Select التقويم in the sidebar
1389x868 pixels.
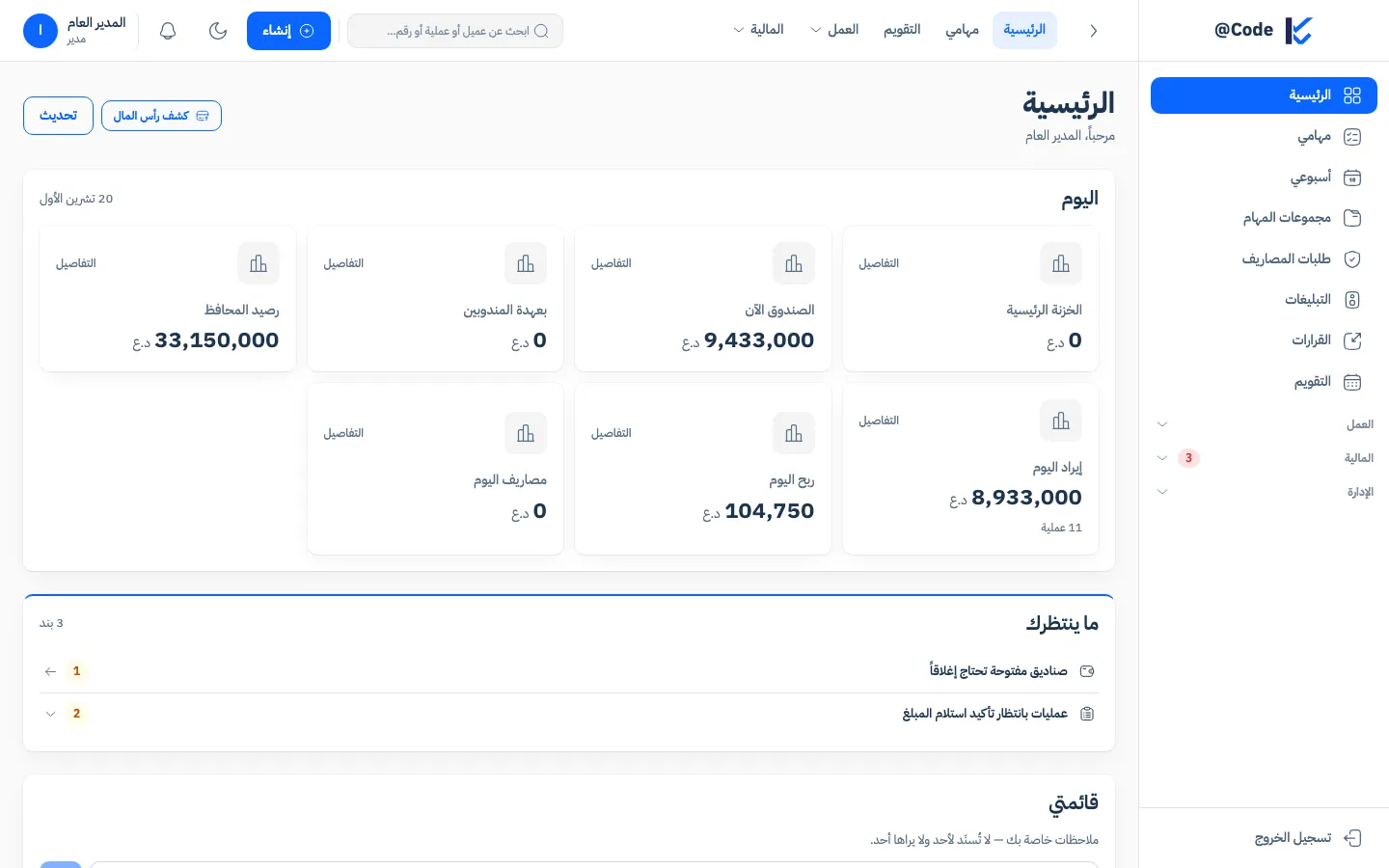point(1264,382)
